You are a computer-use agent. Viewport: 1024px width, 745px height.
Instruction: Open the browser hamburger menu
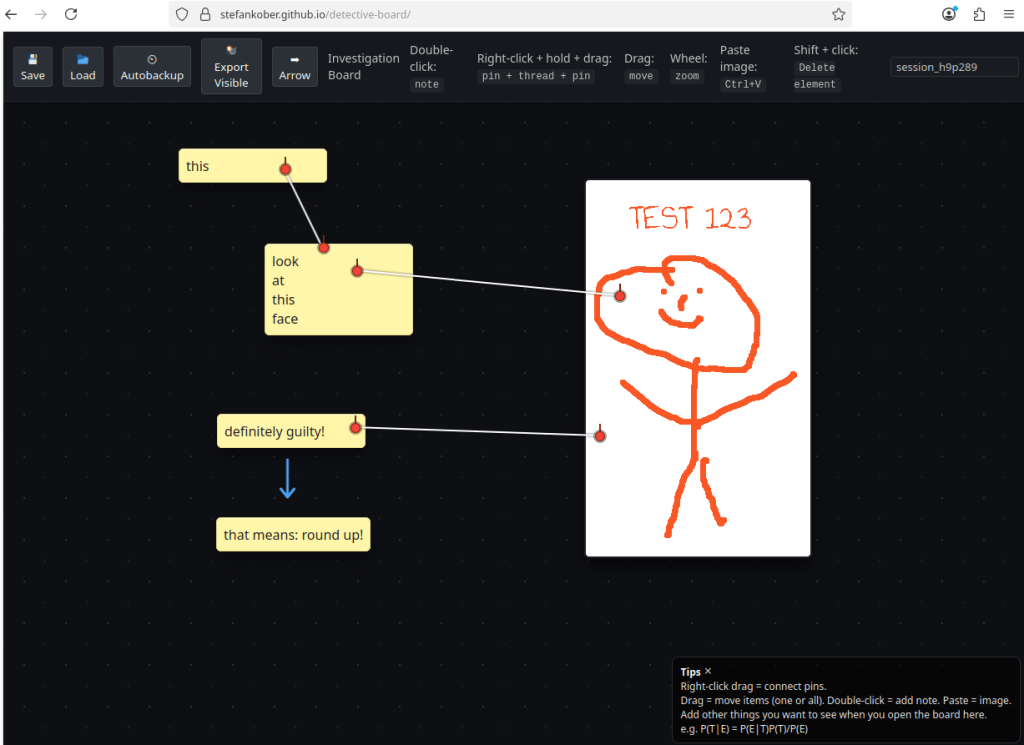point(1008,14)
